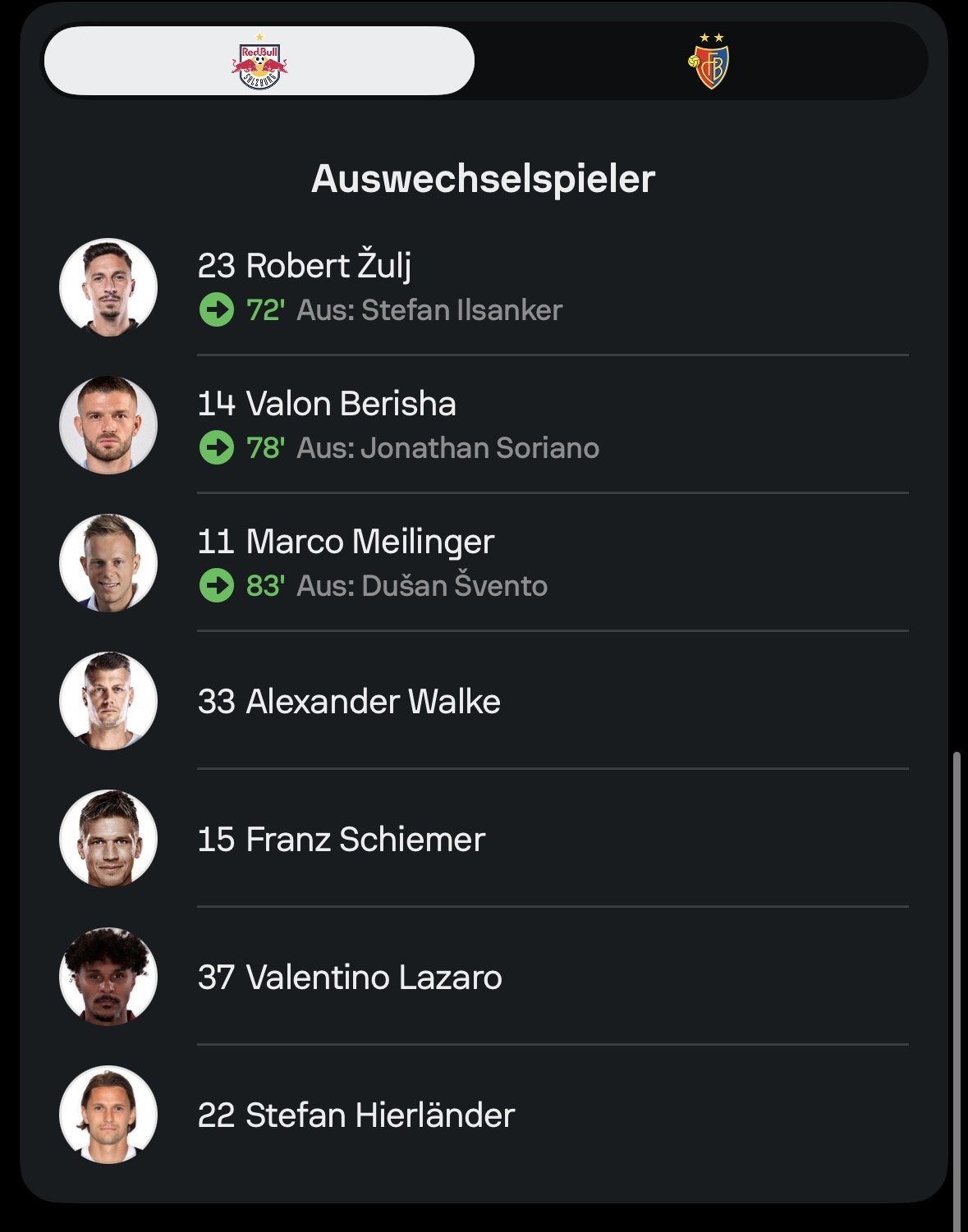Select player name 23 Robert Žulj
Viewport: 968px width, 1232px height.
tap(305, 266)
